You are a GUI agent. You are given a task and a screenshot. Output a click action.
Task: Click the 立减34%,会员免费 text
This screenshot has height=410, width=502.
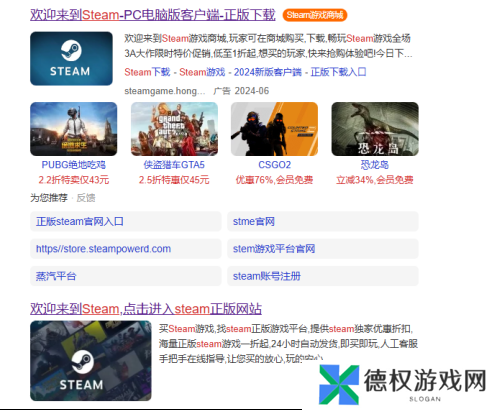point(375,180)
